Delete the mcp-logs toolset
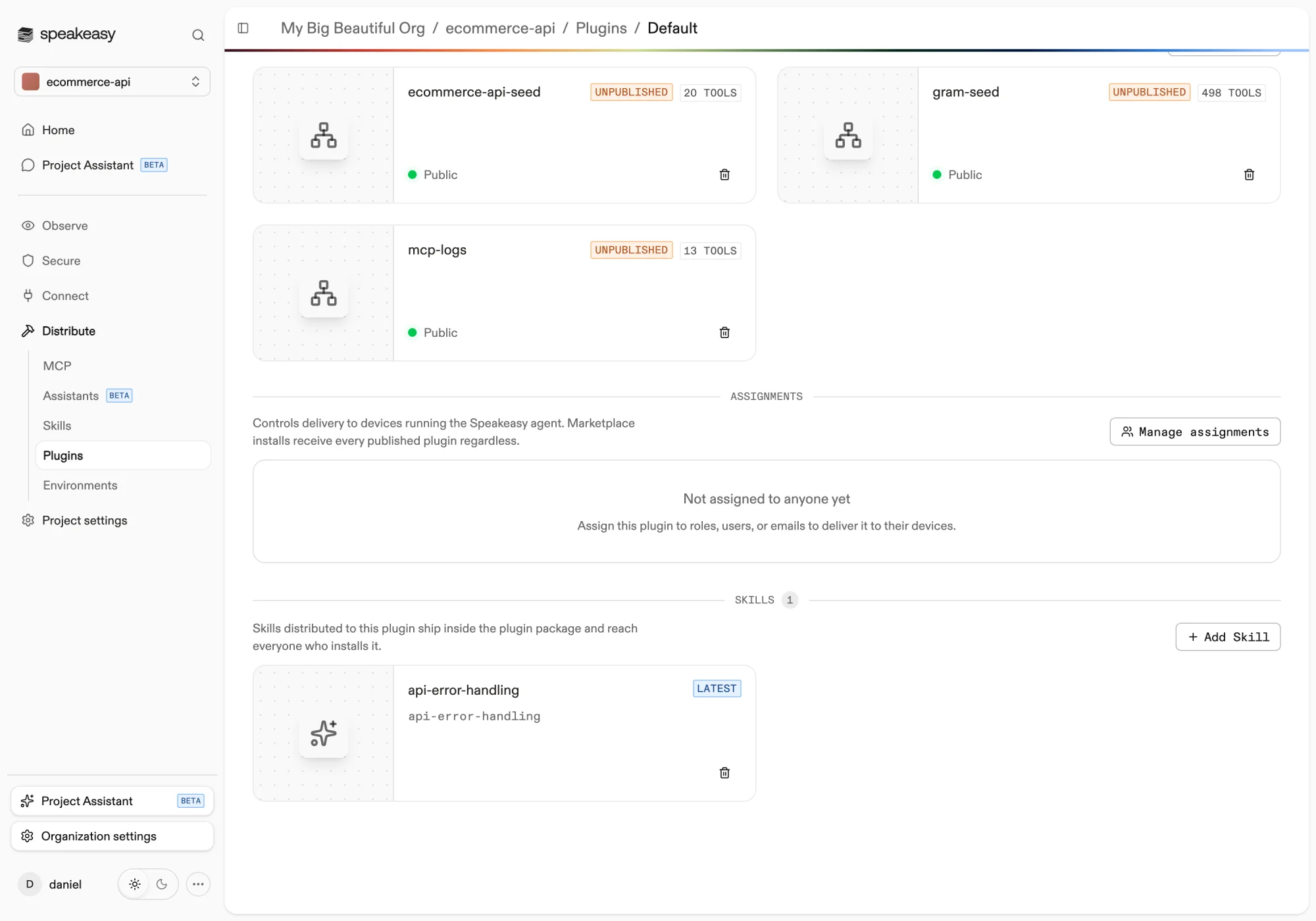Screen dimensions: 1316x921 tap(724, 332)
